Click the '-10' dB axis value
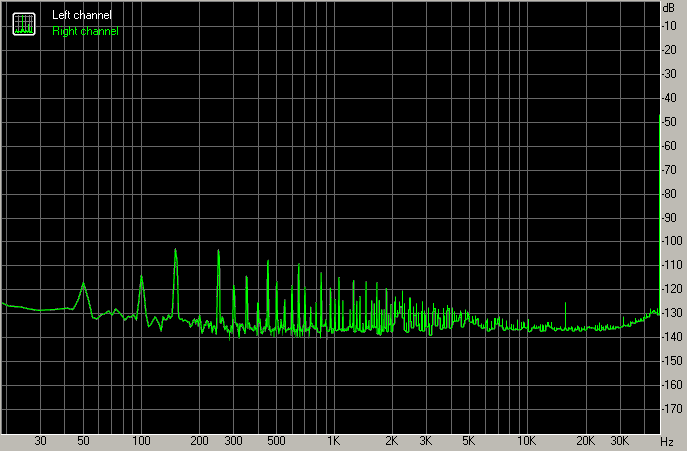This screenshot has width=687, height=451. pos(669,26)
